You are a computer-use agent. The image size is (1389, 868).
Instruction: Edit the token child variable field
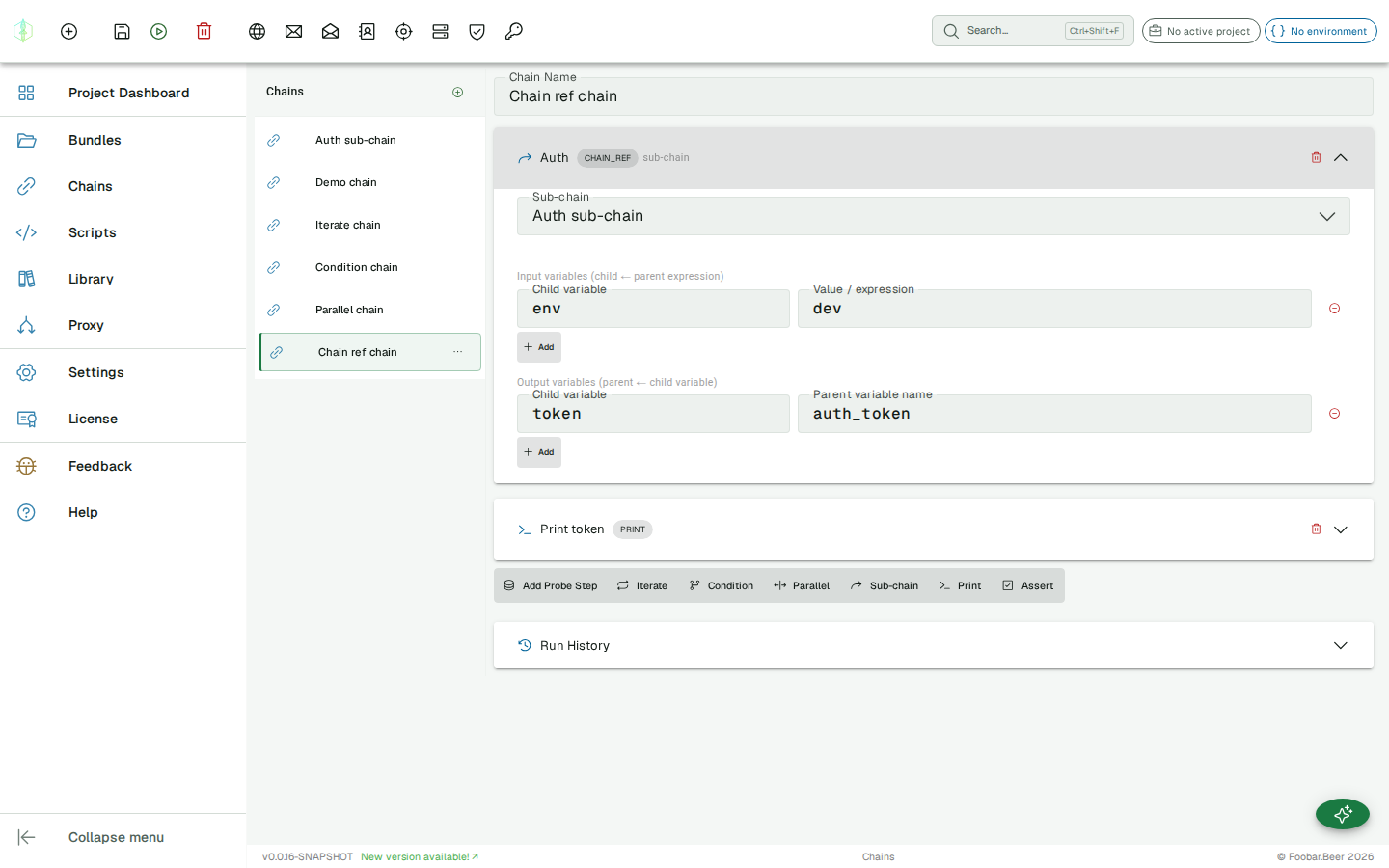pyautogui.click(x=653, y=414)
